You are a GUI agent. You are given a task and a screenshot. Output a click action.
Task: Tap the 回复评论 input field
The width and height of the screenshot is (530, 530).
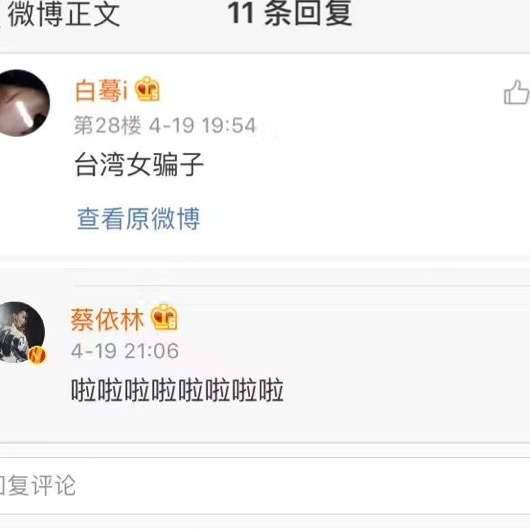click(x=265, y=485)
